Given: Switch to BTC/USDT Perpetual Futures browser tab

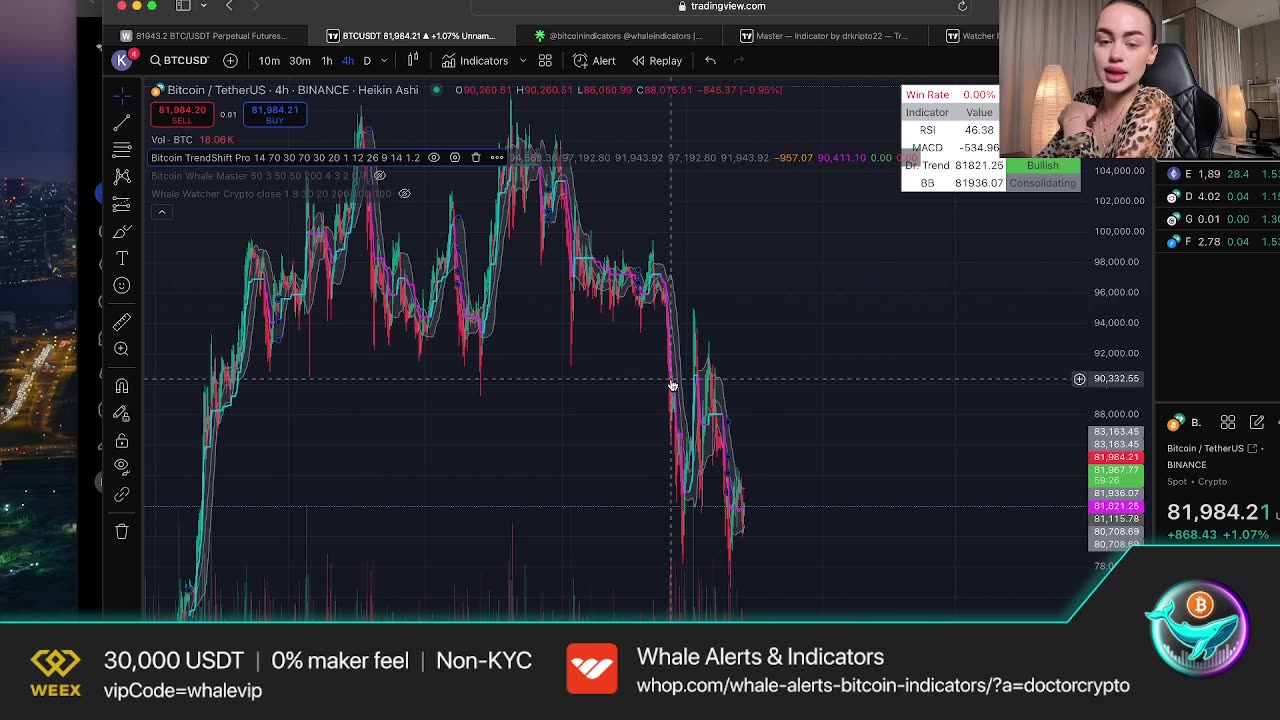Looking at the screenshot, I should (x=204, y=36).
